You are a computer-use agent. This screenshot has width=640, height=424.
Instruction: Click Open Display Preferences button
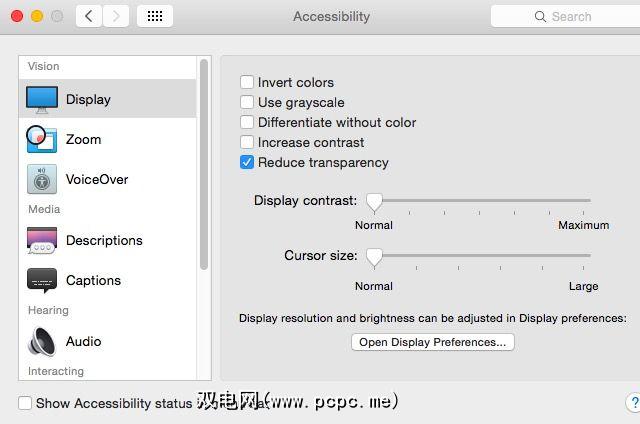tap(433, 342)
